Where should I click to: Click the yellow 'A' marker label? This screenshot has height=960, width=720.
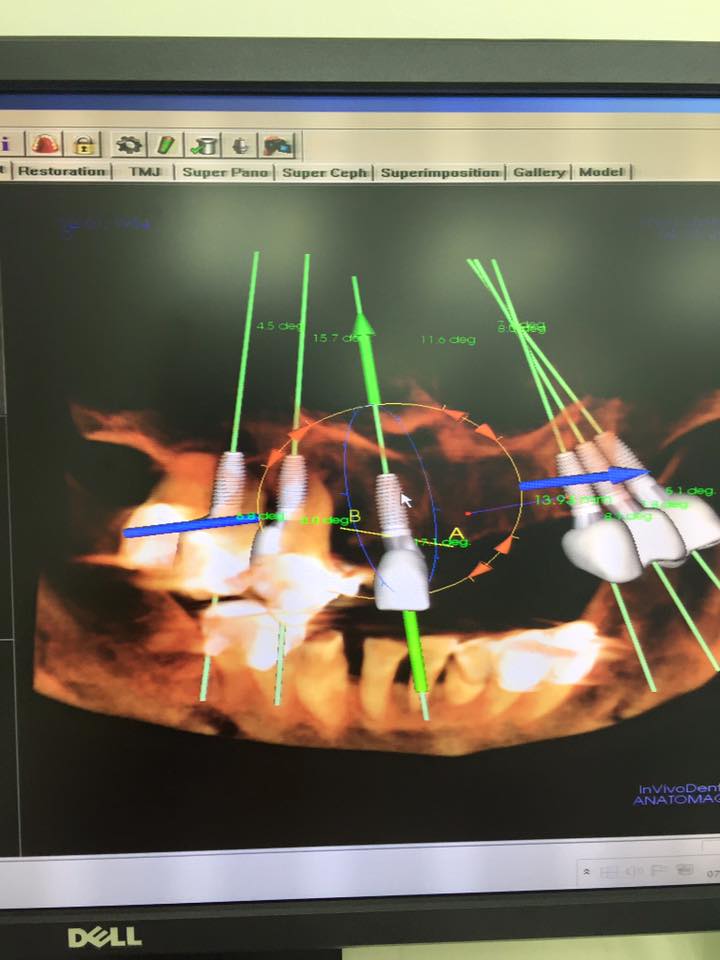(x=456, y=534)
